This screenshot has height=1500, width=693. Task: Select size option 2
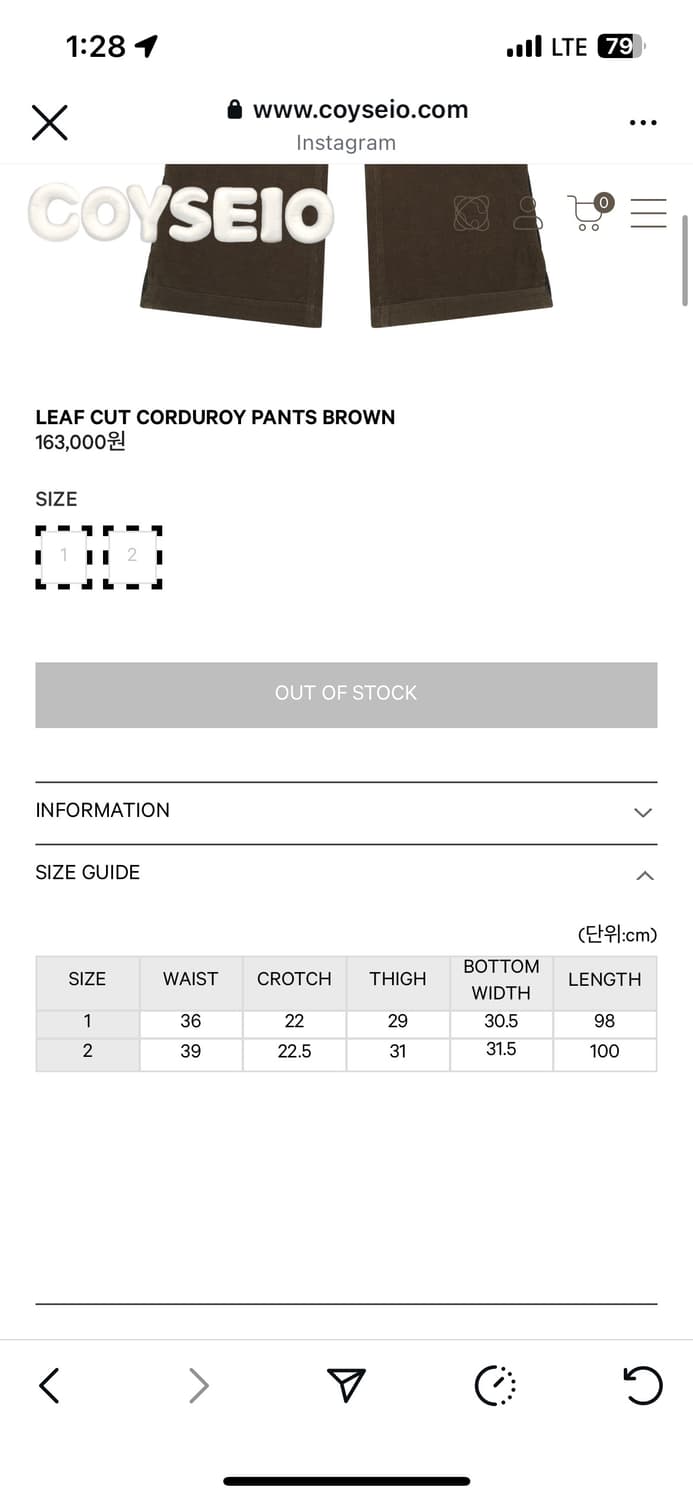[x=132, y=556]
